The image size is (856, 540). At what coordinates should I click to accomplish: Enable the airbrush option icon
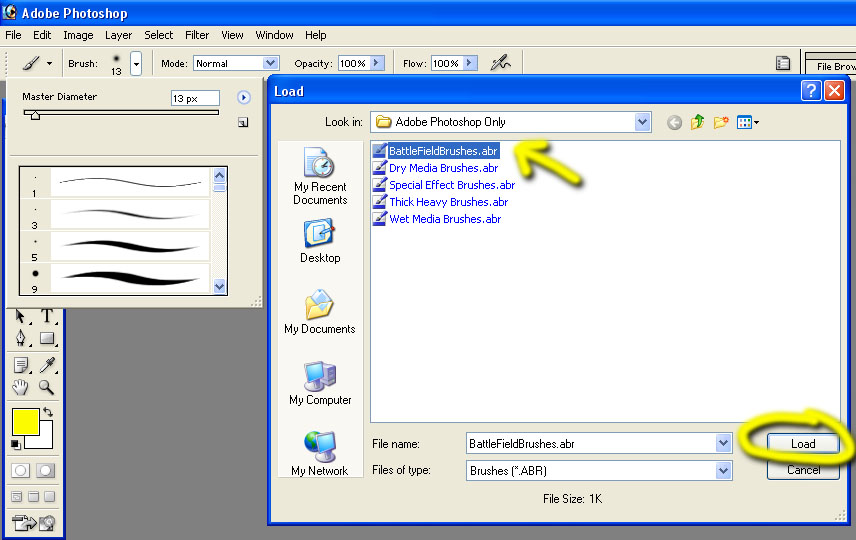pos(500,63)
